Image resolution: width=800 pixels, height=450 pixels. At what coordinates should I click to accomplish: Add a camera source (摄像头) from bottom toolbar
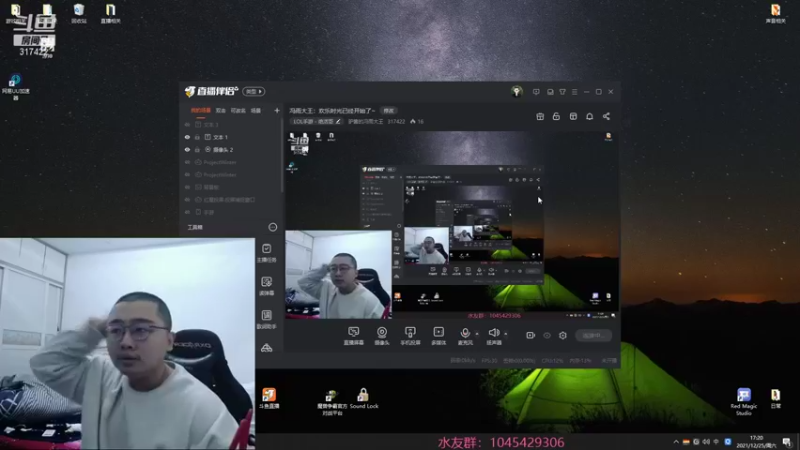(382, 336)
